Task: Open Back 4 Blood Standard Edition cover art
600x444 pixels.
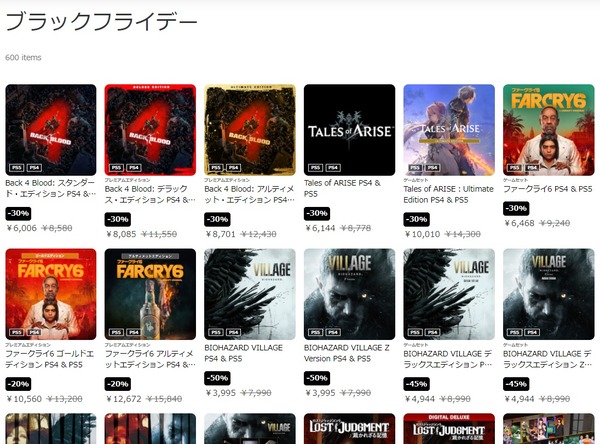Action: click(51, 130)
